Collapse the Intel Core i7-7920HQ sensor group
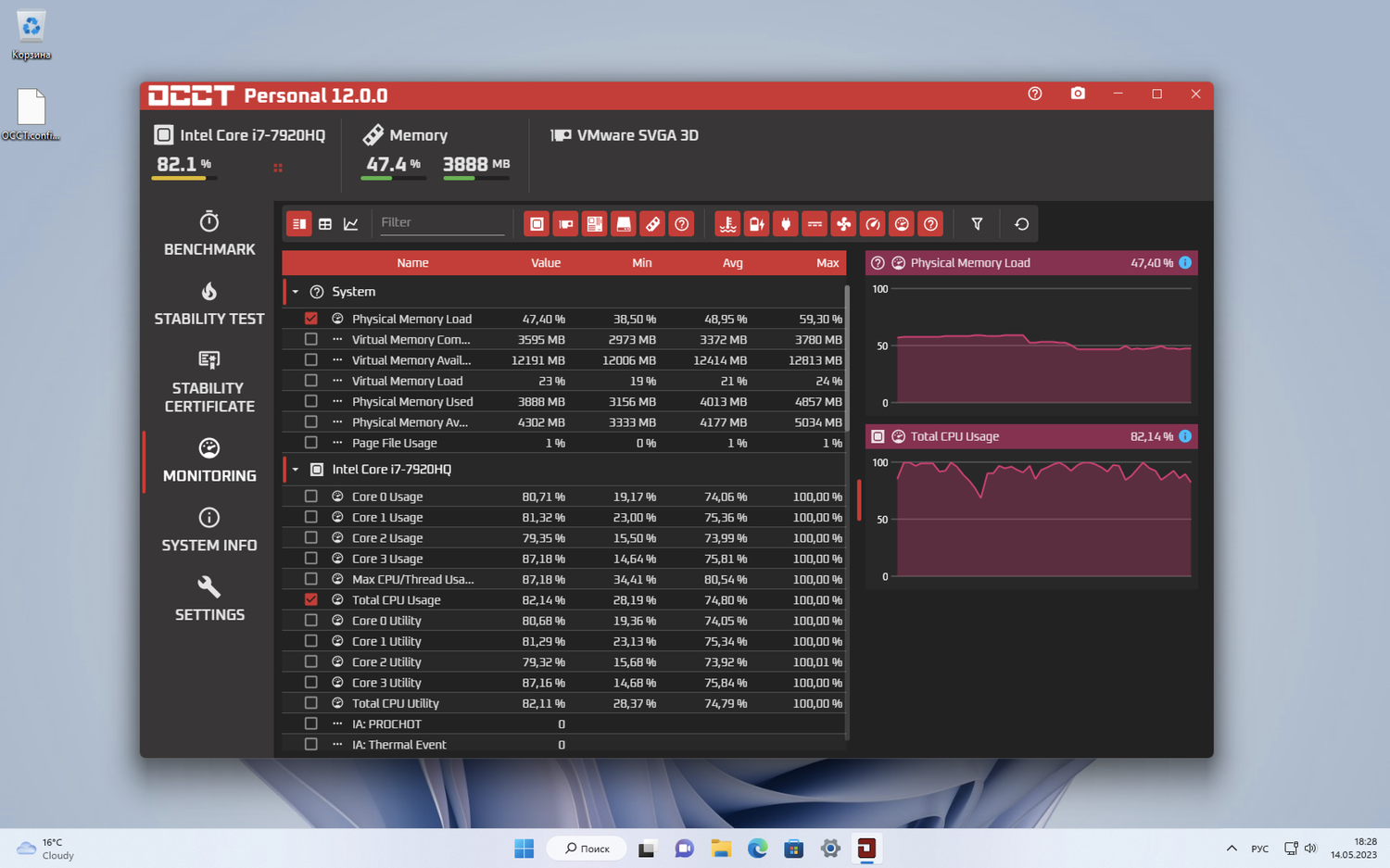1390x868 pixels. tap(296, 470)
